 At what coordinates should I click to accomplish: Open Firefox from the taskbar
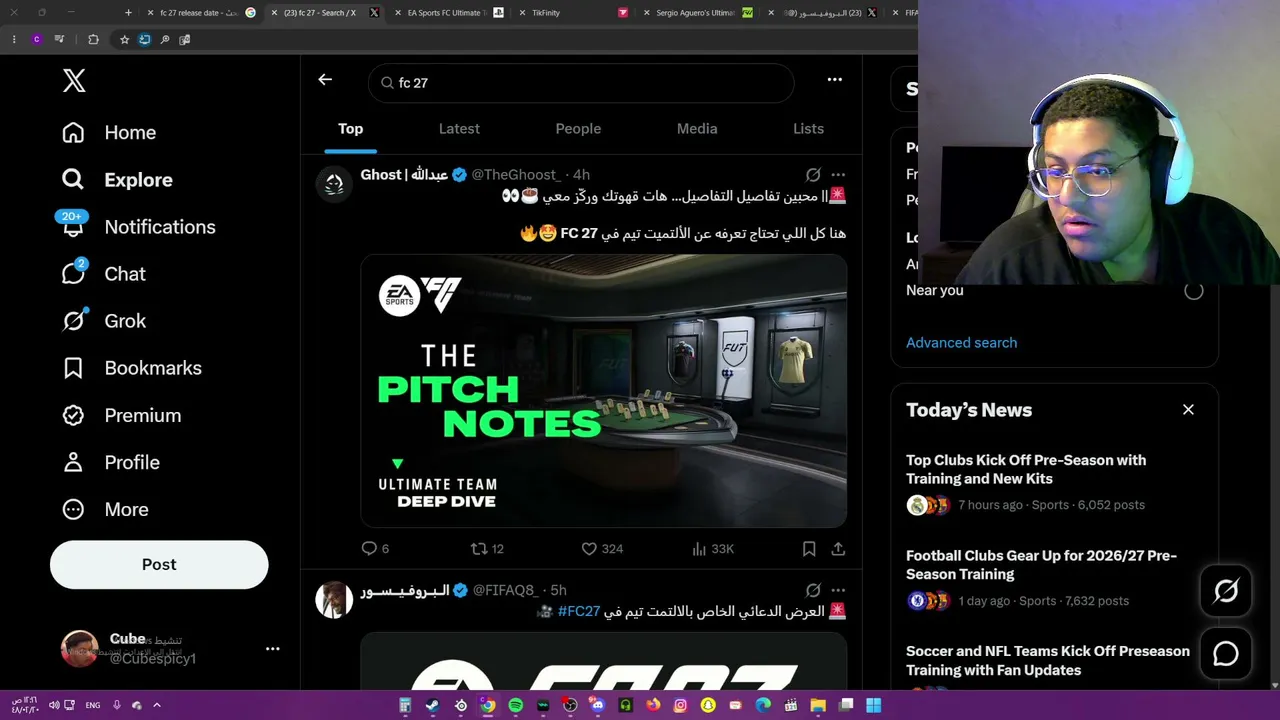[653, 705]
